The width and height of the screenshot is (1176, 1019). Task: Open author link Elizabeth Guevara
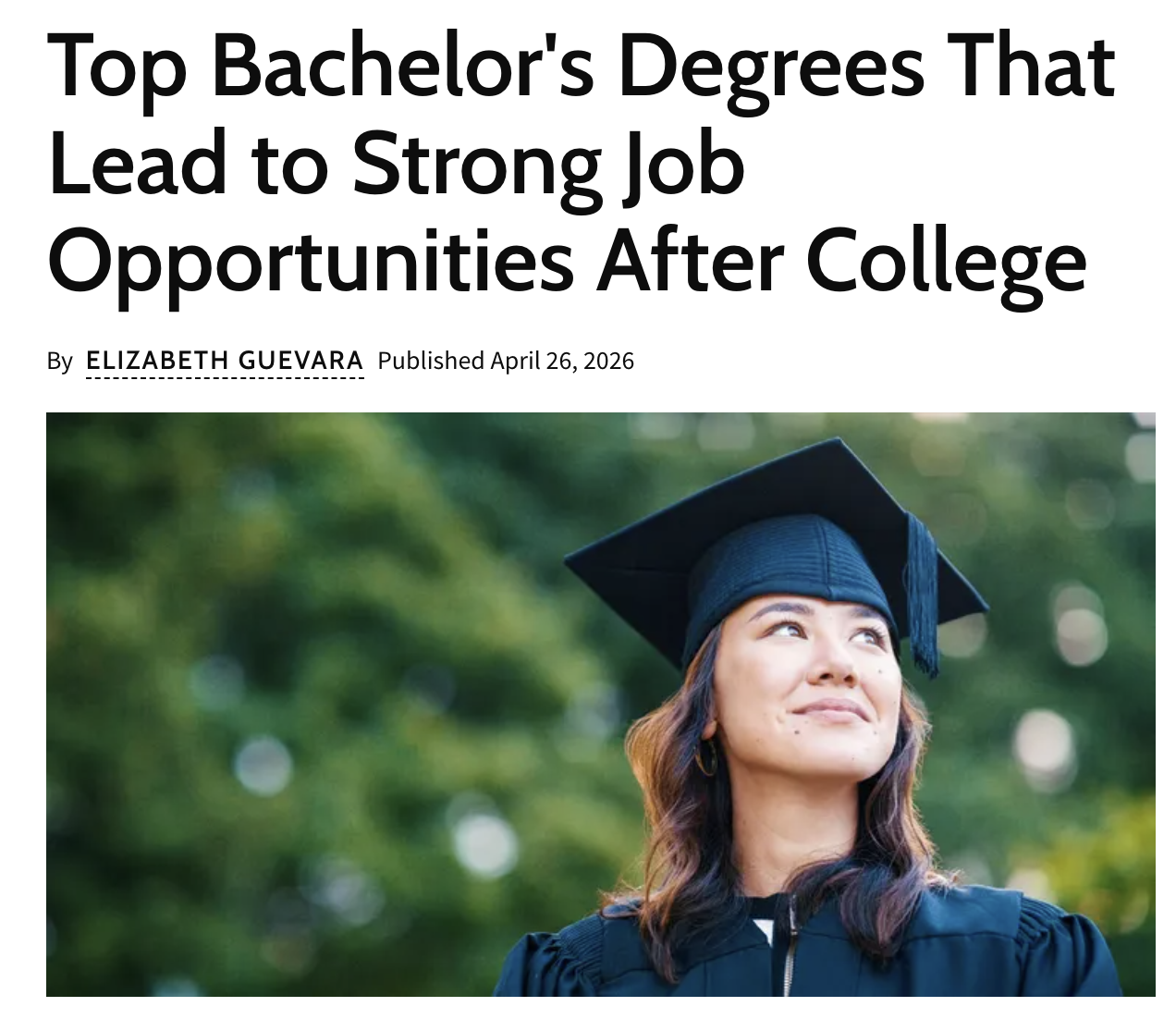pyautogui.click(x=225, y=360)
